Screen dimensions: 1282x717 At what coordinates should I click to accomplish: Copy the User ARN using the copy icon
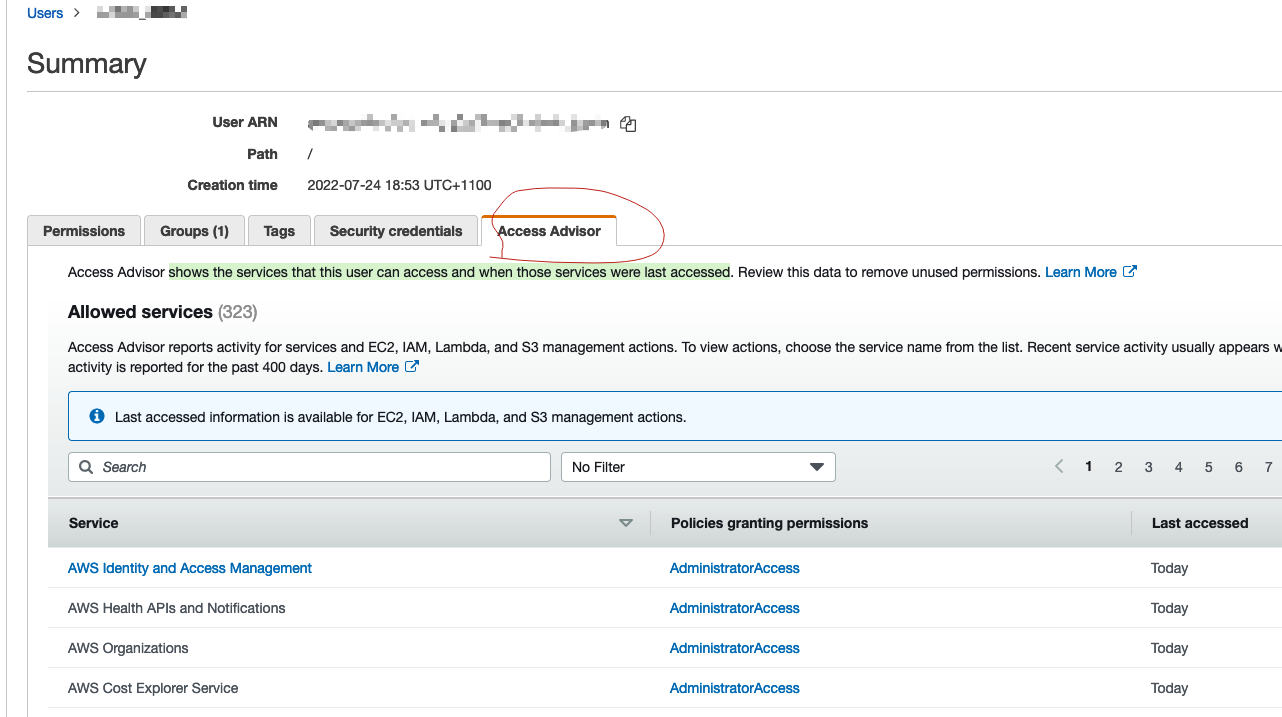pos(627,124)
